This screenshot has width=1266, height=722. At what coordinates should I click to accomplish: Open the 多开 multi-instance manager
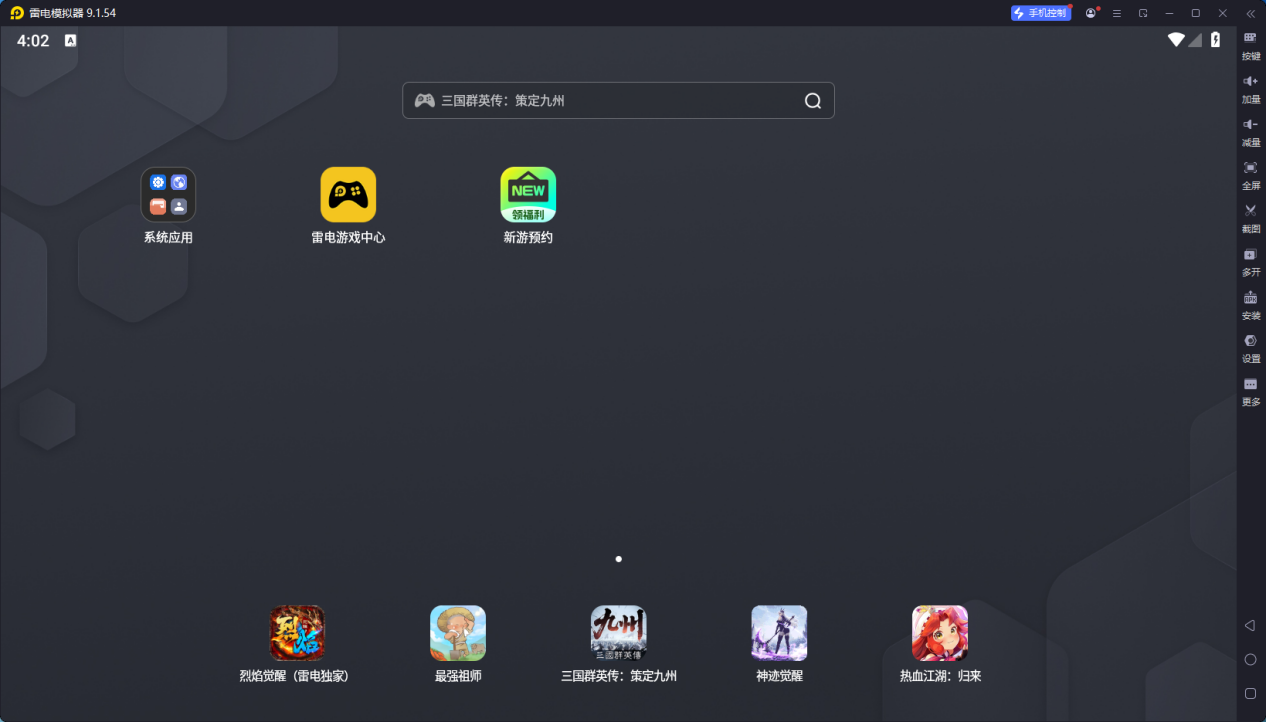[x=1250, y=255]
